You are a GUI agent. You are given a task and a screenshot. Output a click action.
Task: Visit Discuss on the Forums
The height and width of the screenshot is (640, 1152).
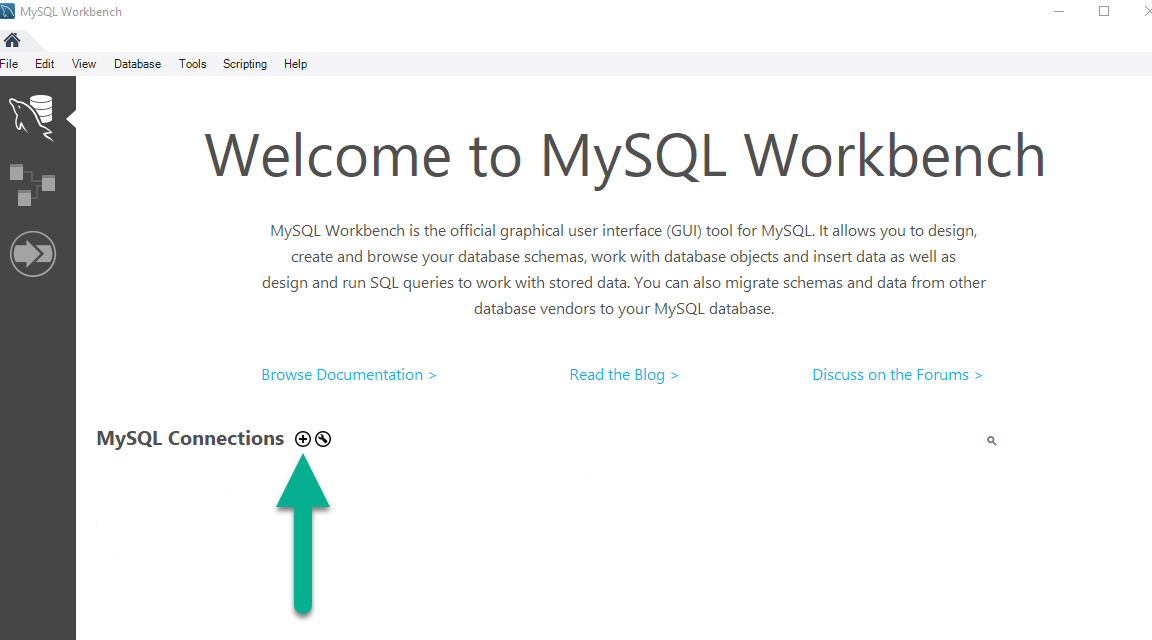click(897, 374)
